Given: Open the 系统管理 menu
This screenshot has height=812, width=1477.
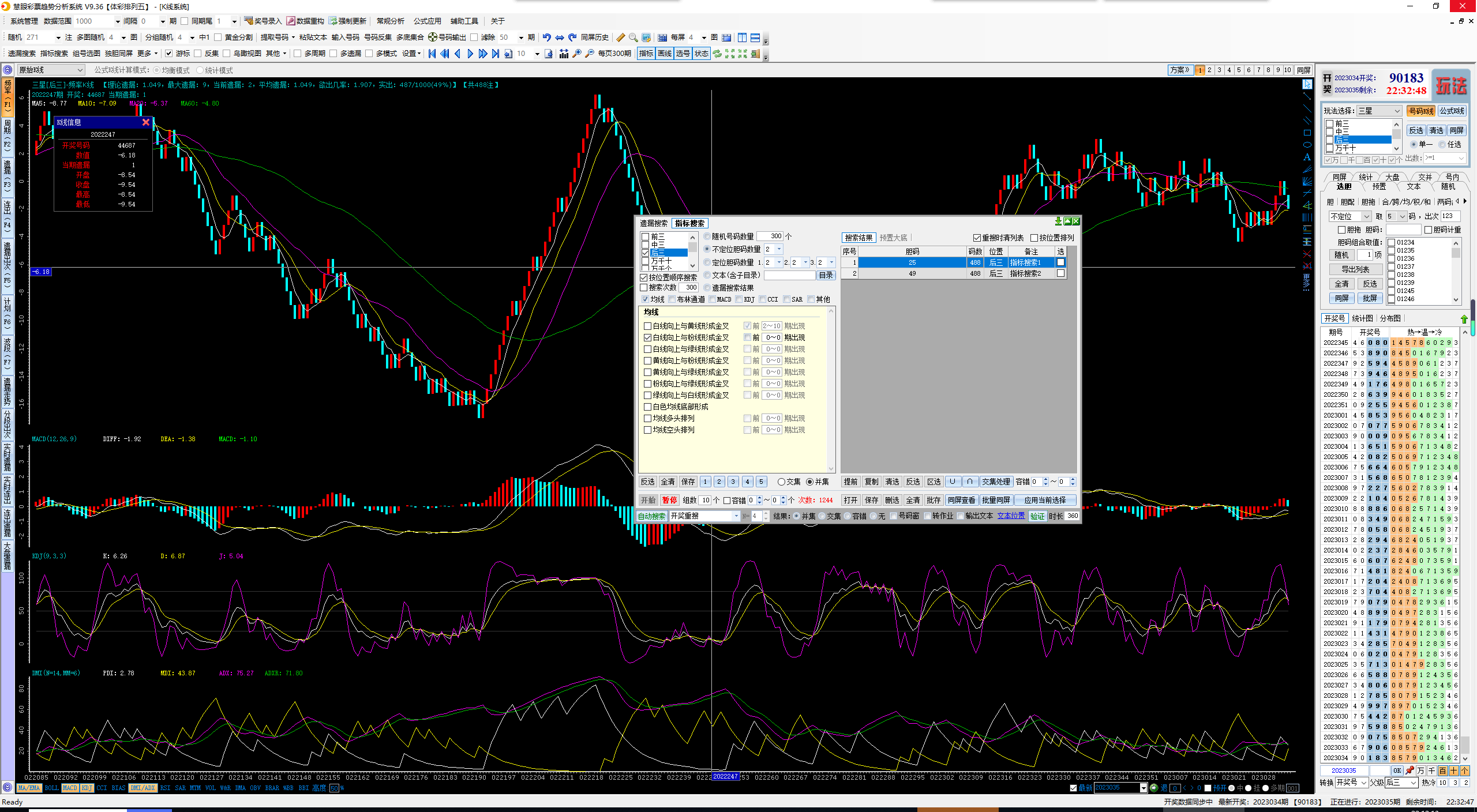Looking at the screenshot, I should pyautogui.click(x=24, y=21).
